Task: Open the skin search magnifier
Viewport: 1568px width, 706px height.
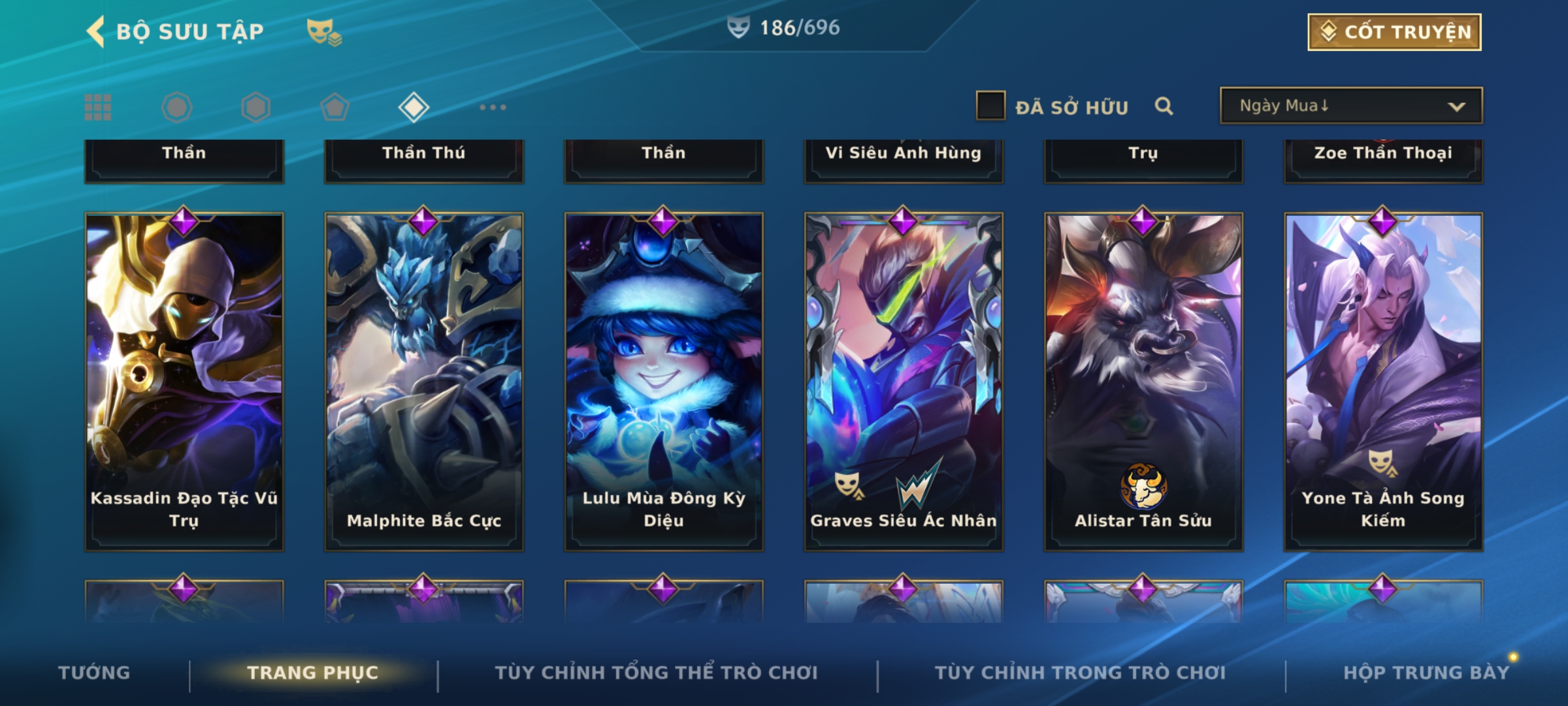Action: click(1164, 106)
